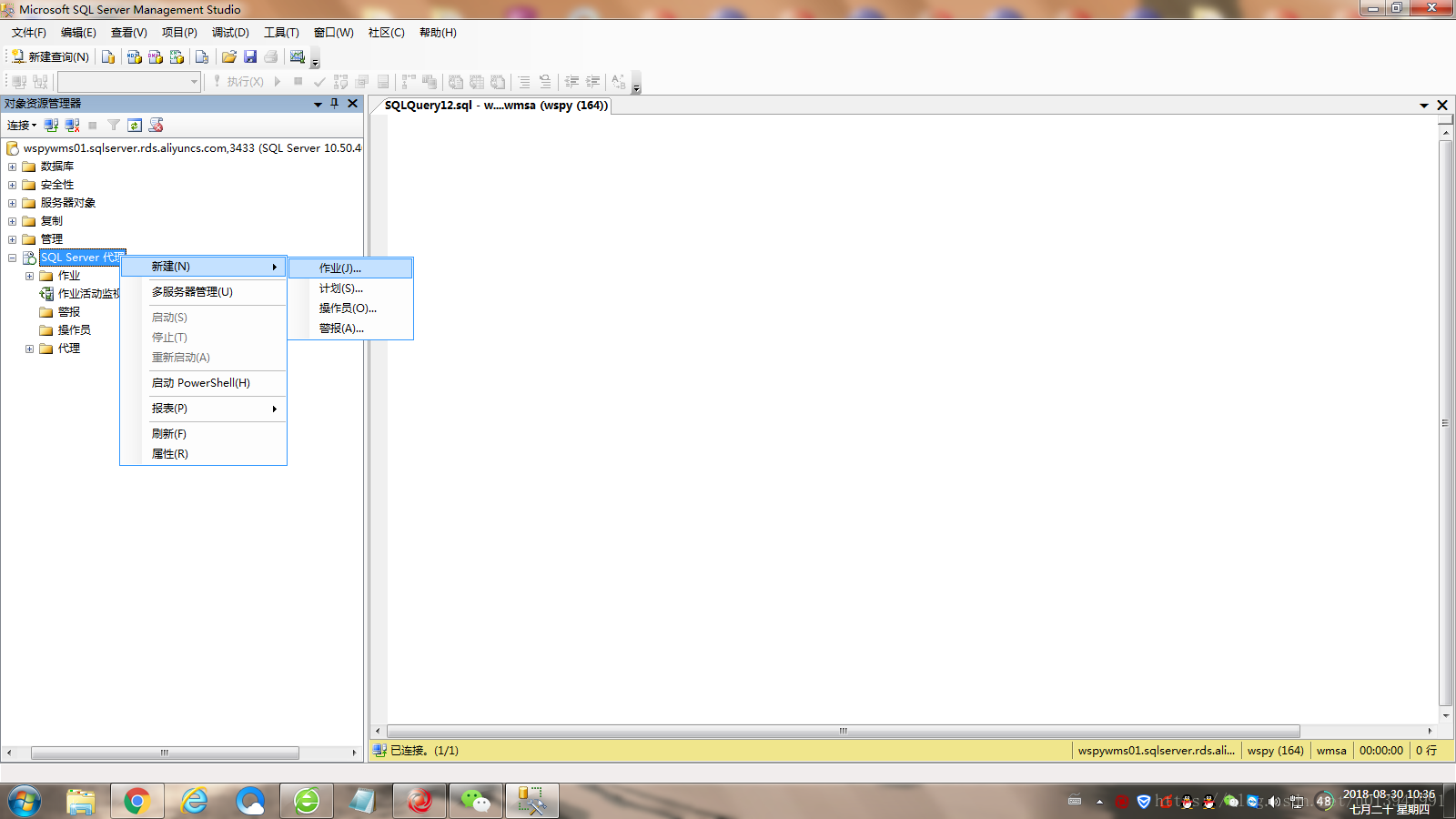Screen dimensions: 1456x819
Task: Click the Cancel Executing Query stop icon
Action: point(298,82)
